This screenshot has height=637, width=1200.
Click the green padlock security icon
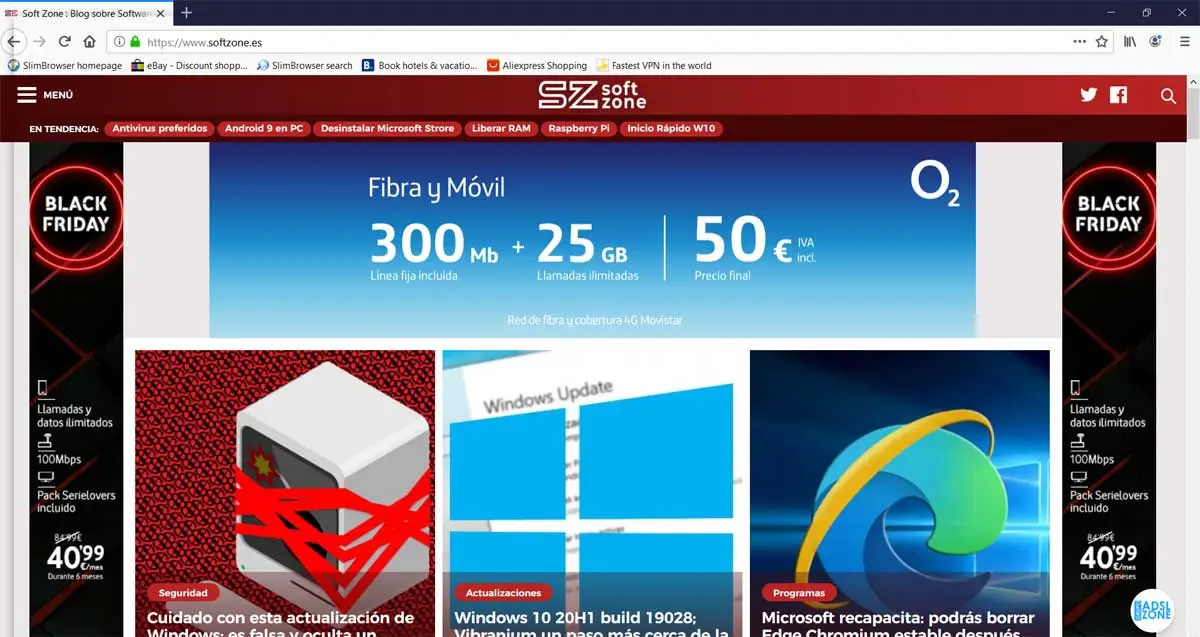point(135,42)
